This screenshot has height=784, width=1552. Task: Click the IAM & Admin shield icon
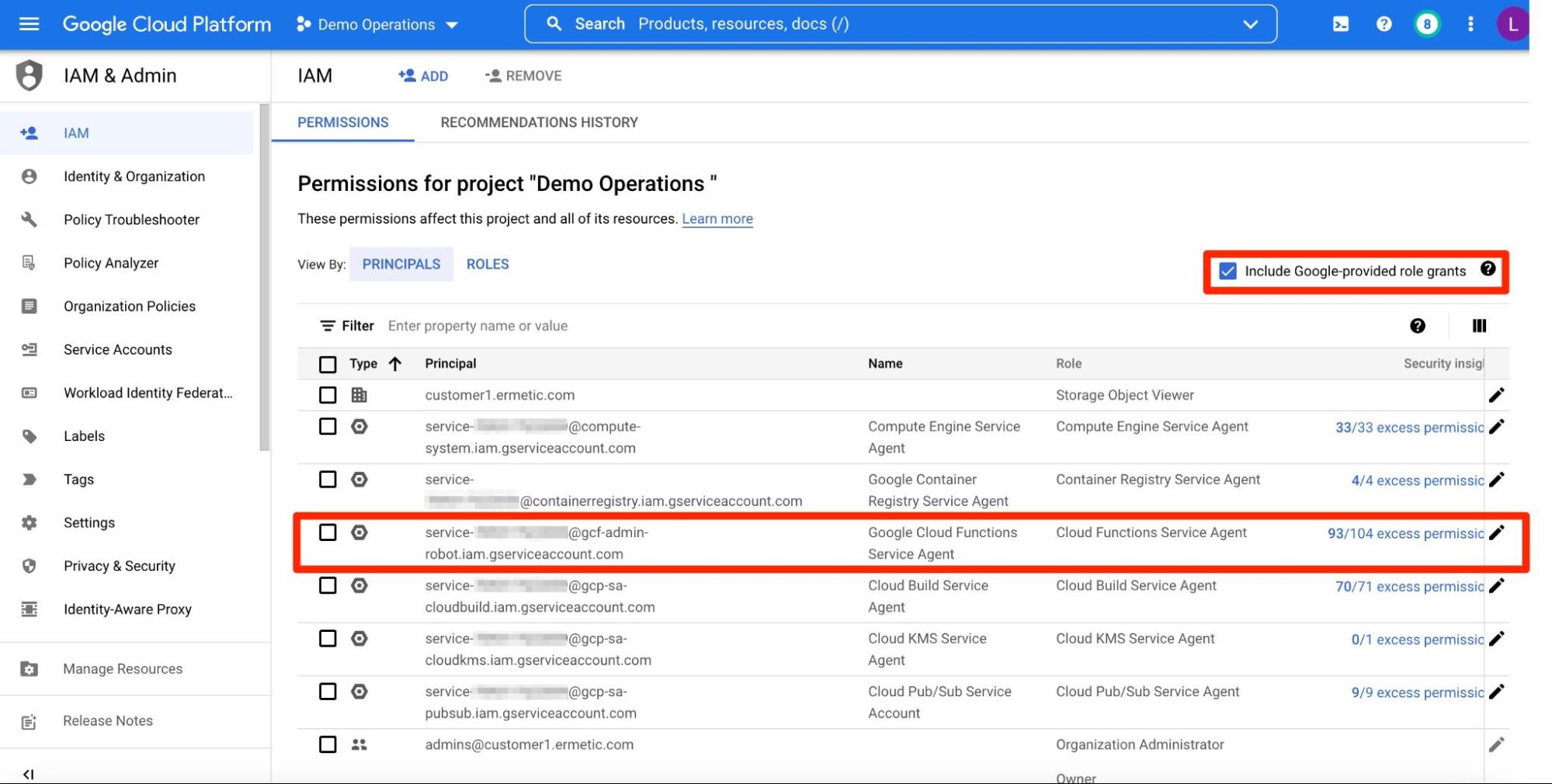pos(30,75)
